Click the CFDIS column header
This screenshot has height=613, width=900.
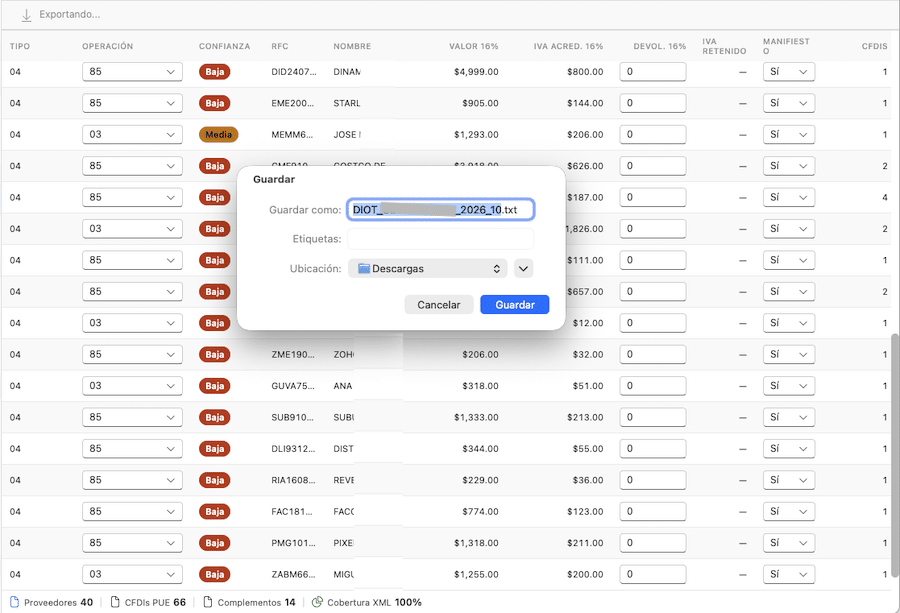pos(874,46)
